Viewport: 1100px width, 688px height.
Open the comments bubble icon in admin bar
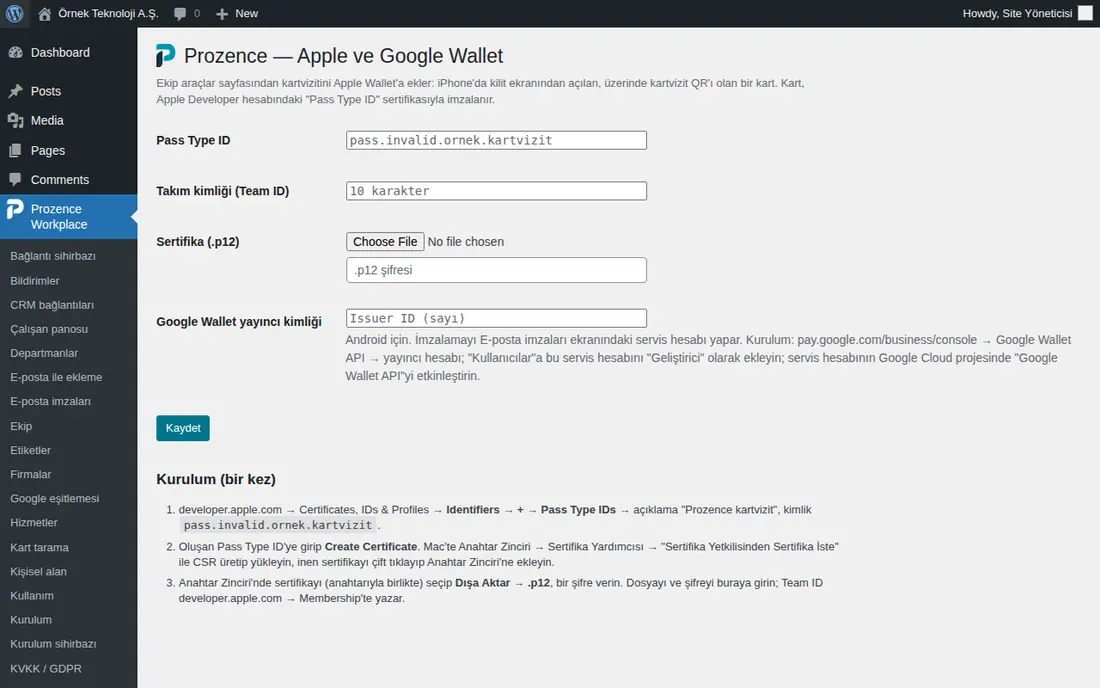(x=180, y=14)
